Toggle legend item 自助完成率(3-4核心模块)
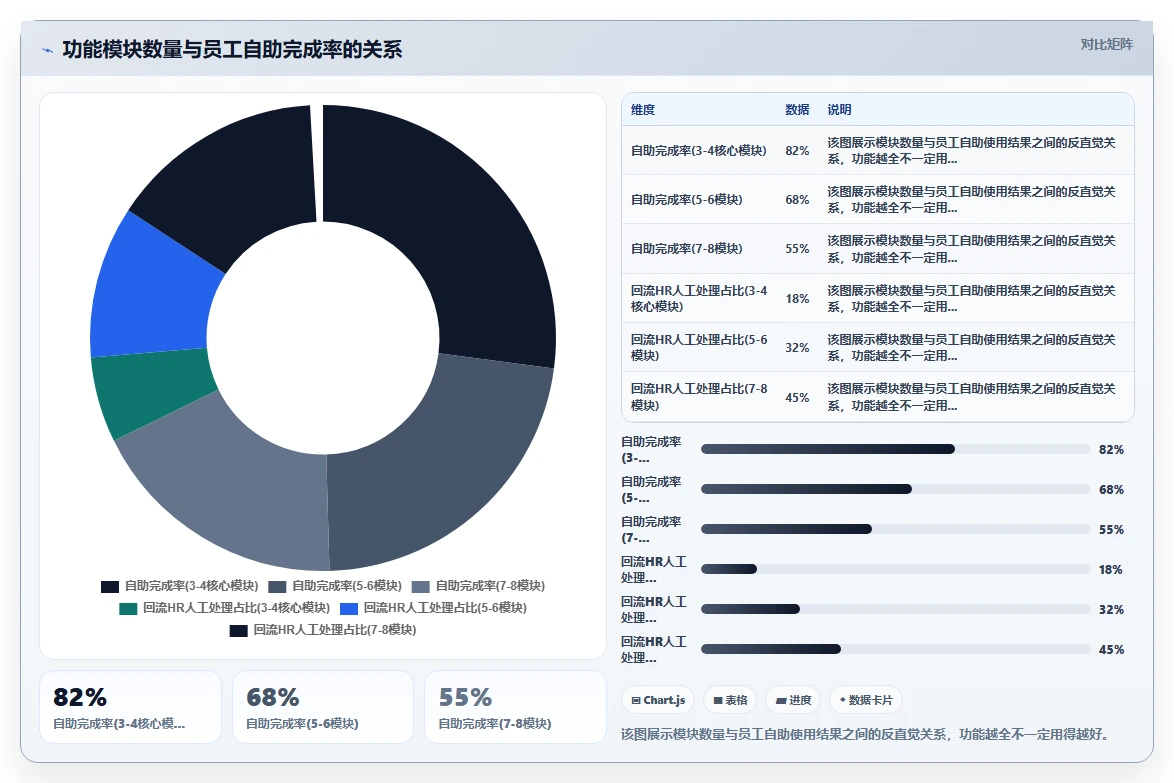 (x=180, y=586)
